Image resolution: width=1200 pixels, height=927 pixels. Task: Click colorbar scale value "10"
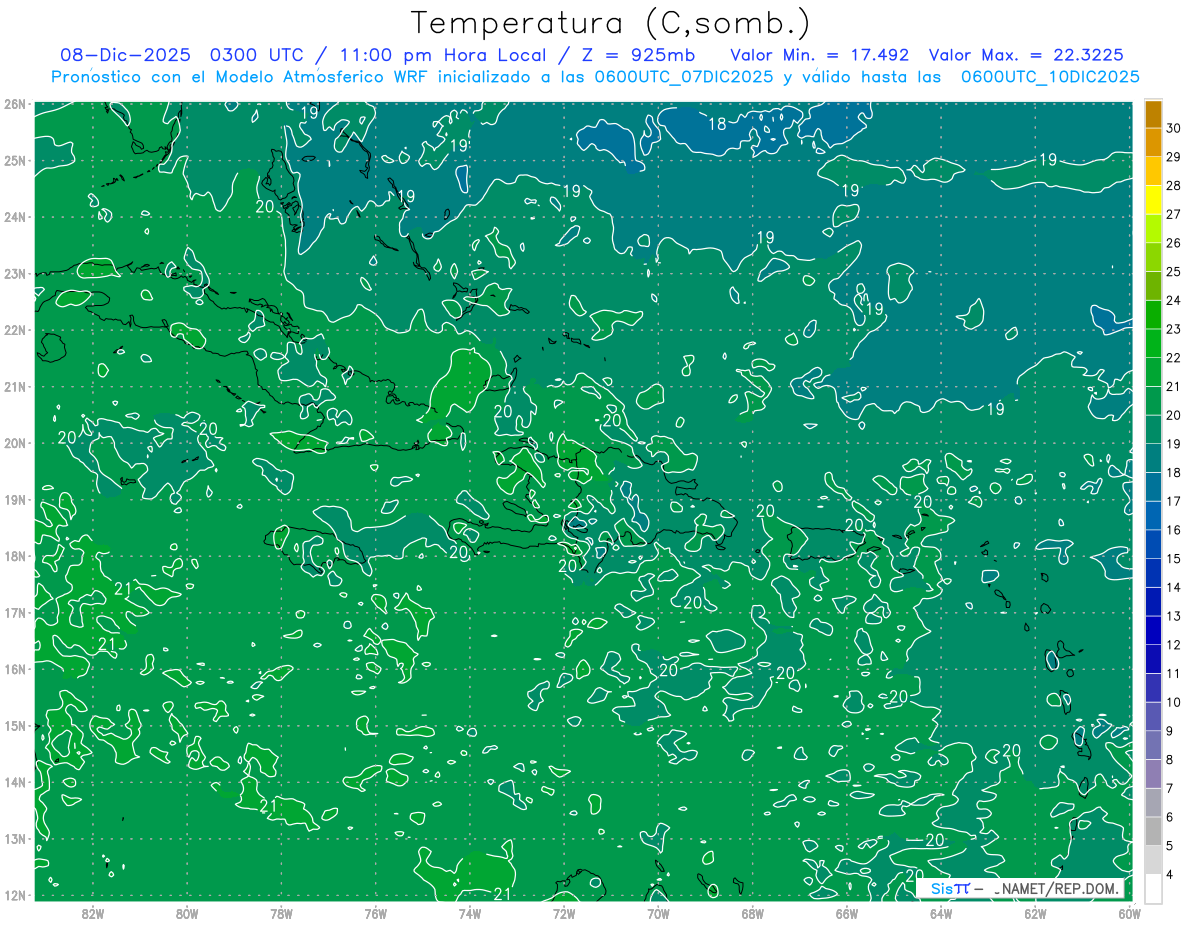(1174, 702)
